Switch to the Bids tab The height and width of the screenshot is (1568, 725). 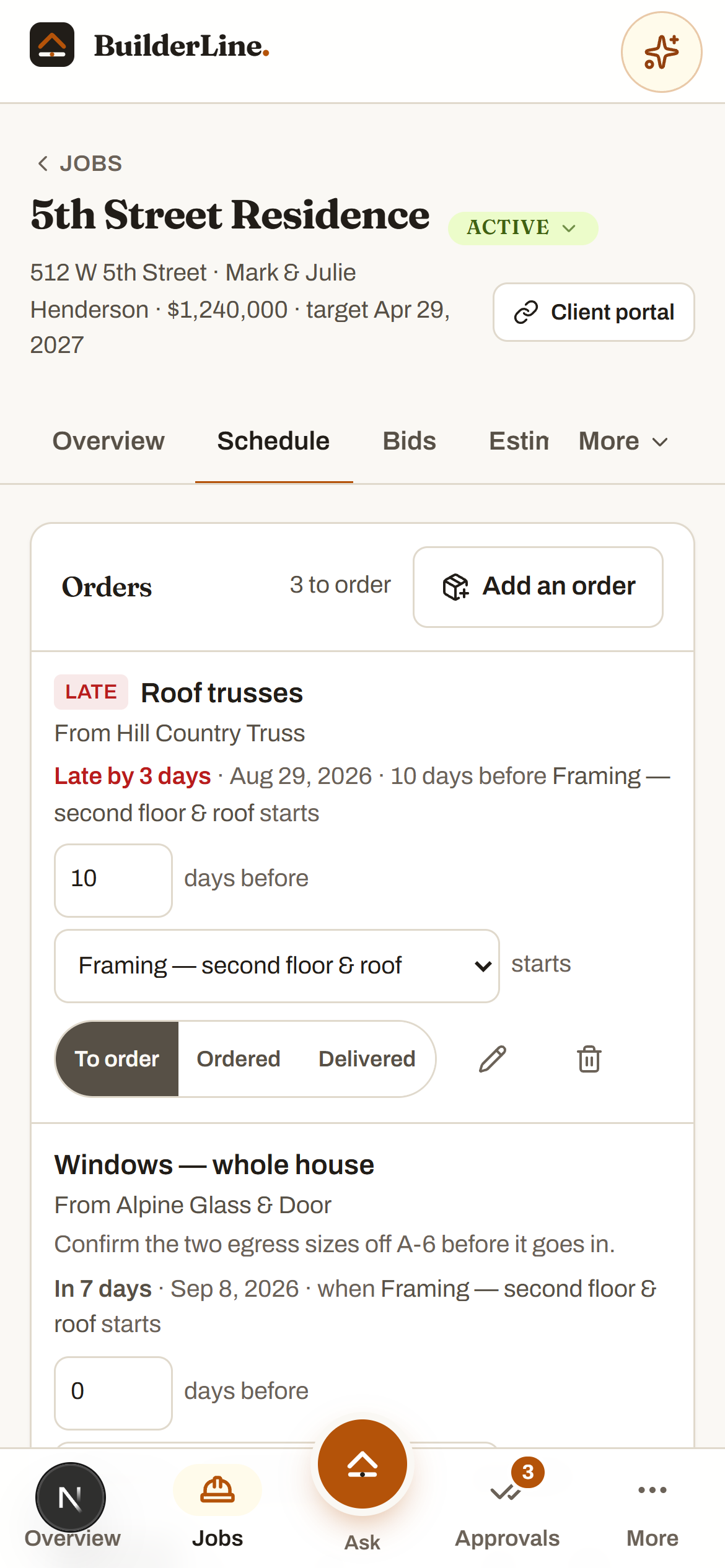[x=409, y=442]
